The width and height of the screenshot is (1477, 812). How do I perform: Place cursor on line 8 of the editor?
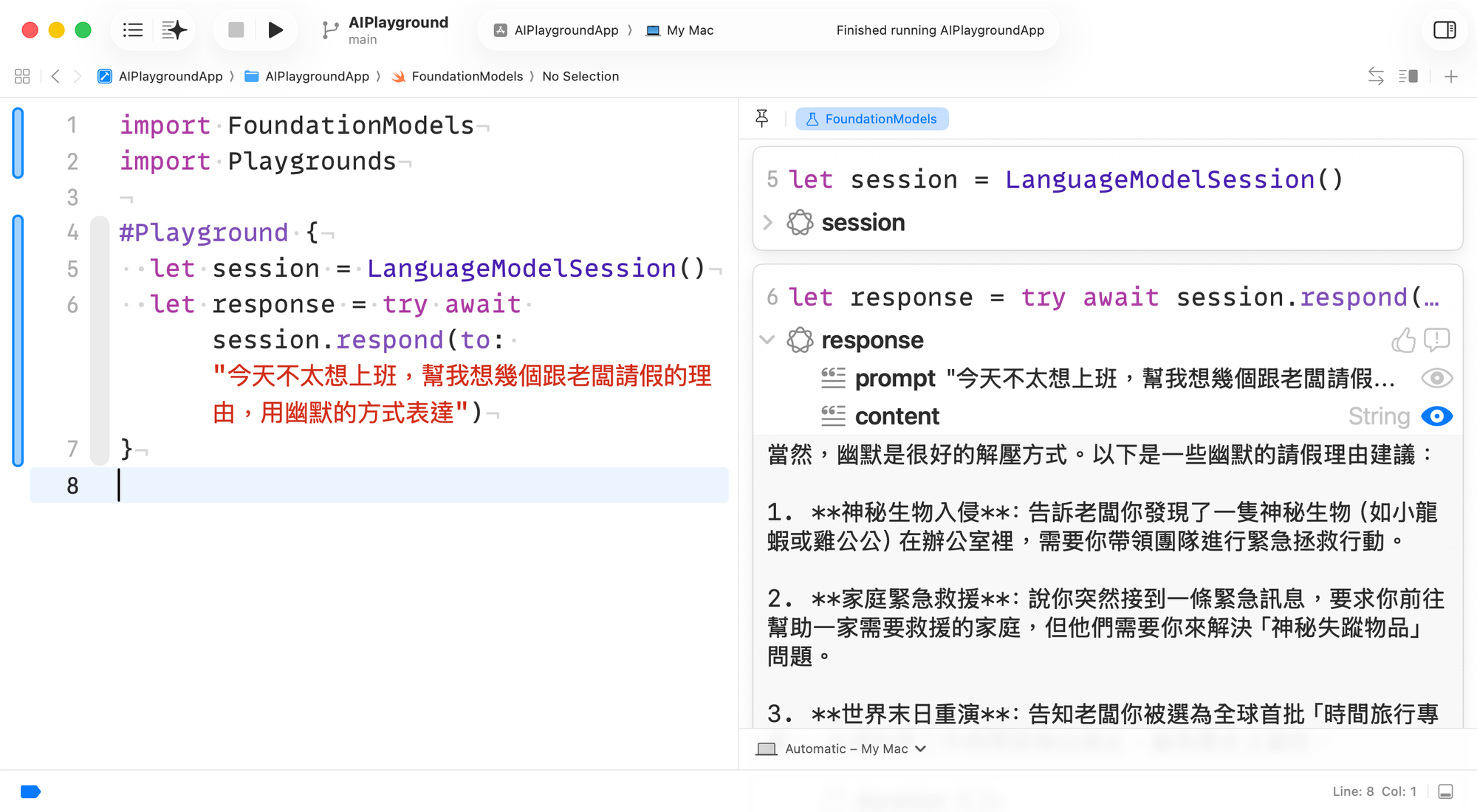point(222,485)
